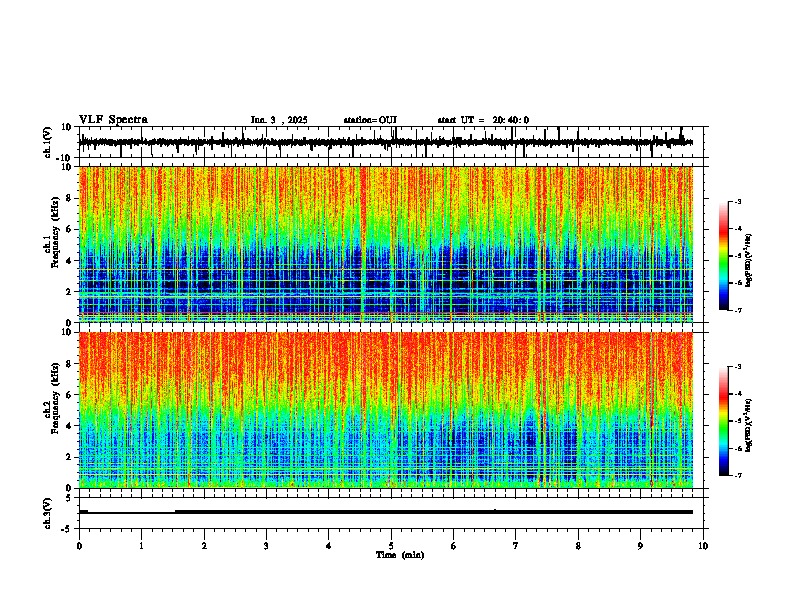Click time axis tick label 3
This screenshot has width=792, height=612.
pos(266,546)
